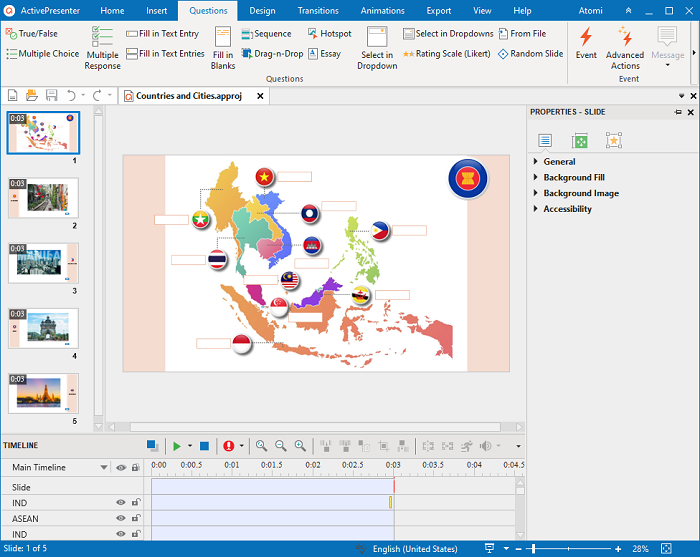Redo the last action
Viewport: 700px width, 557px height.
pos(97,95)
